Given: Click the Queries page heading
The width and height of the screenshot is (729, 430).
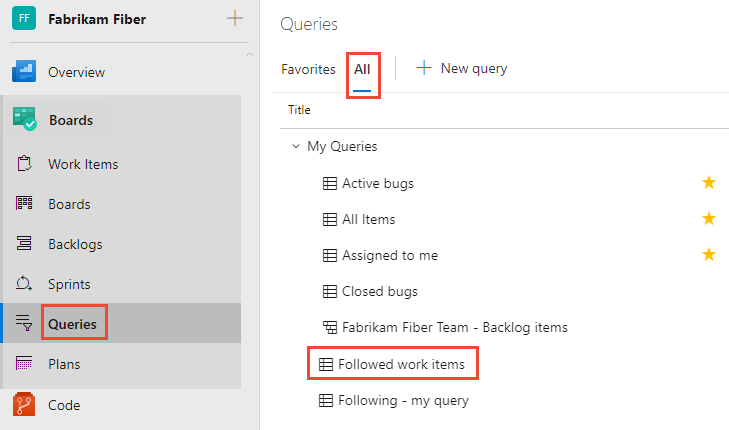Looking at the screenshot, I should tap(309, 24).
